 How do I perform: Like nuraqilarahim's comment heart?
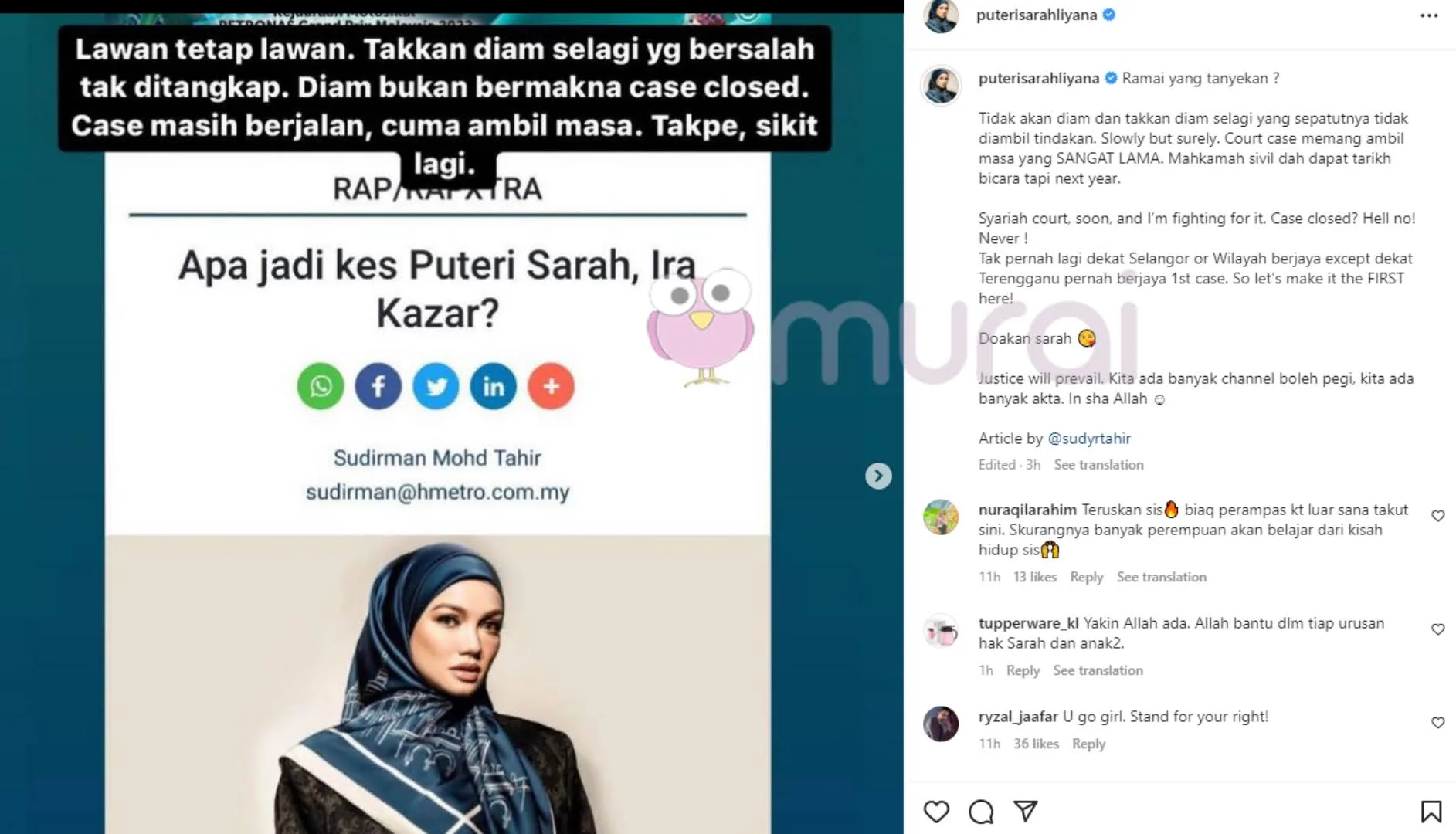pyautogui.click(x=1437, y=516)
